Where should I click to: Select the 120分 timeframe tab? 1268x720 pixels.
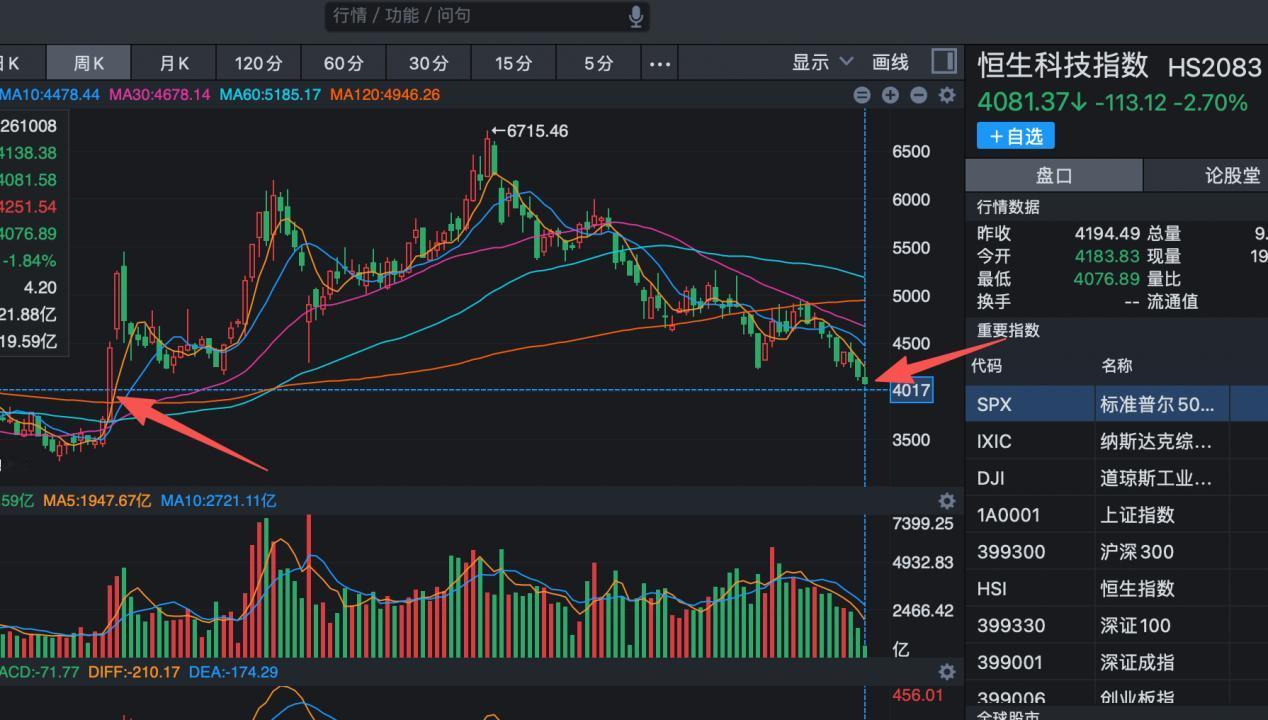pos(259,63)
